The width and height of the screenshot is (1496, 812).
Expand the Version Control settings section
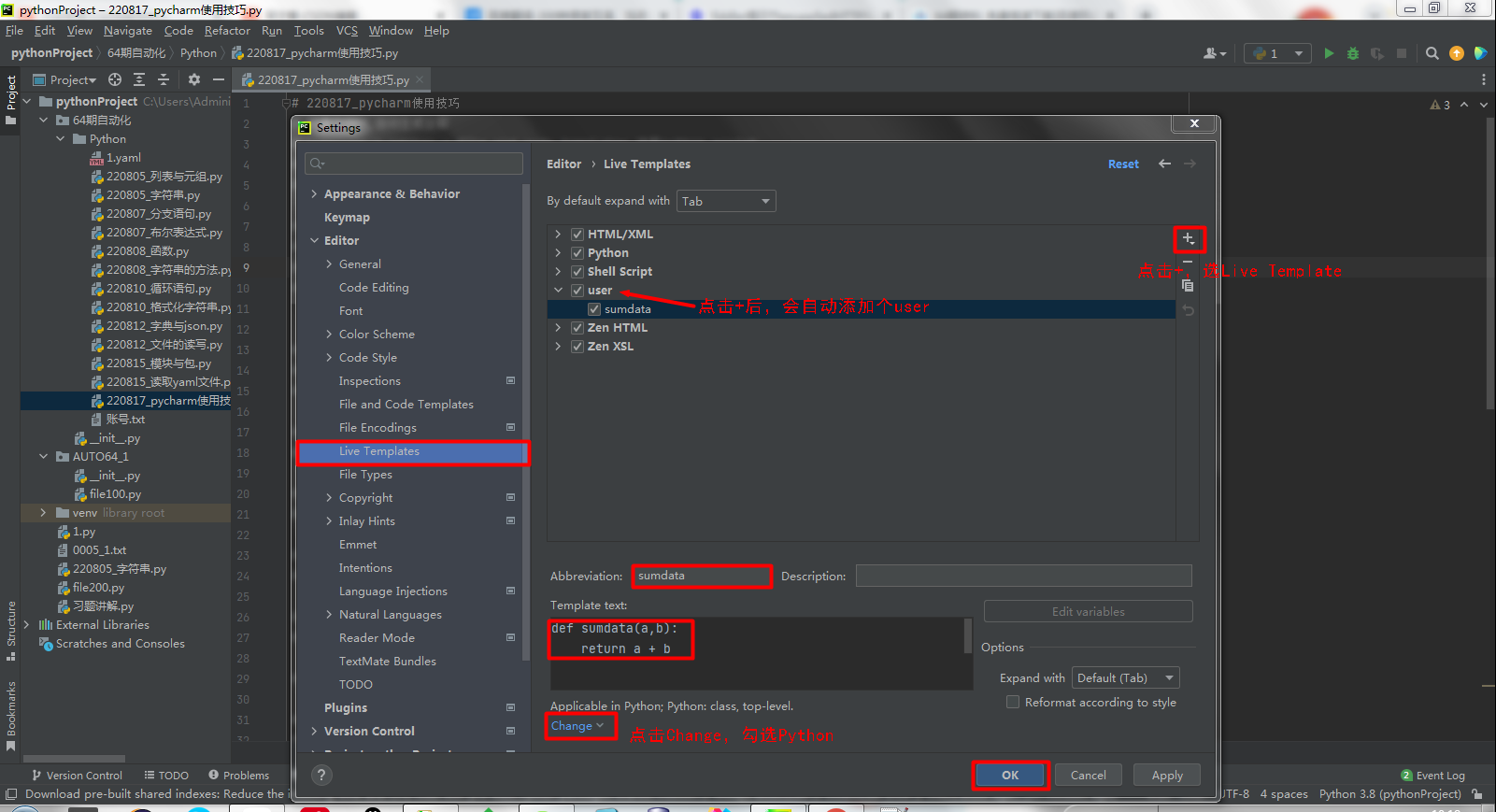click(314, 732)
